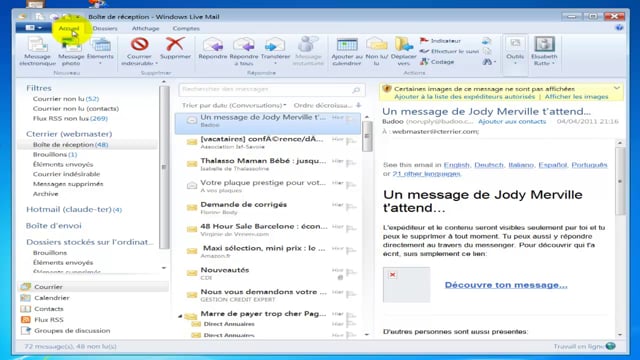Open Hotmail (claude-ter) account
This screenshot has height=360, width=640.
coord(73,209)
